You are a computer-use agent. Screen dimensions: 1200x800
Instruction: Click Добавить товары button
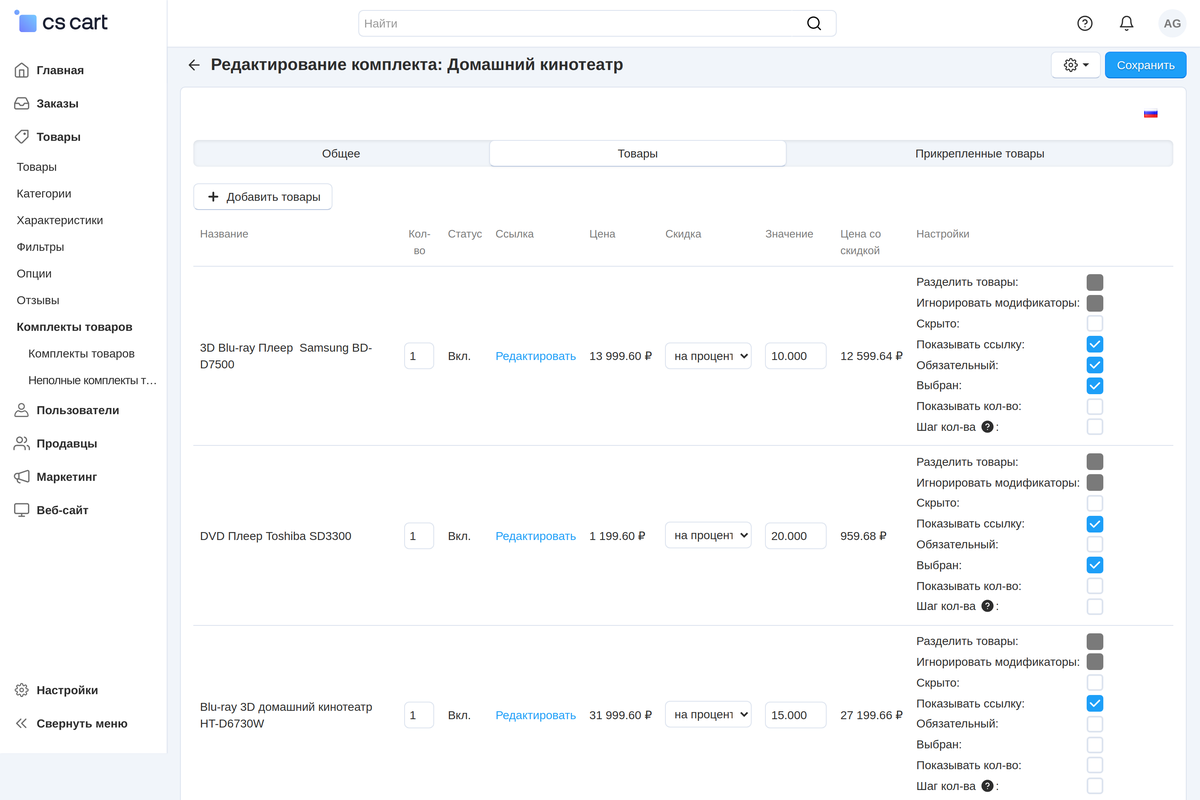click(x=263, y=197)
